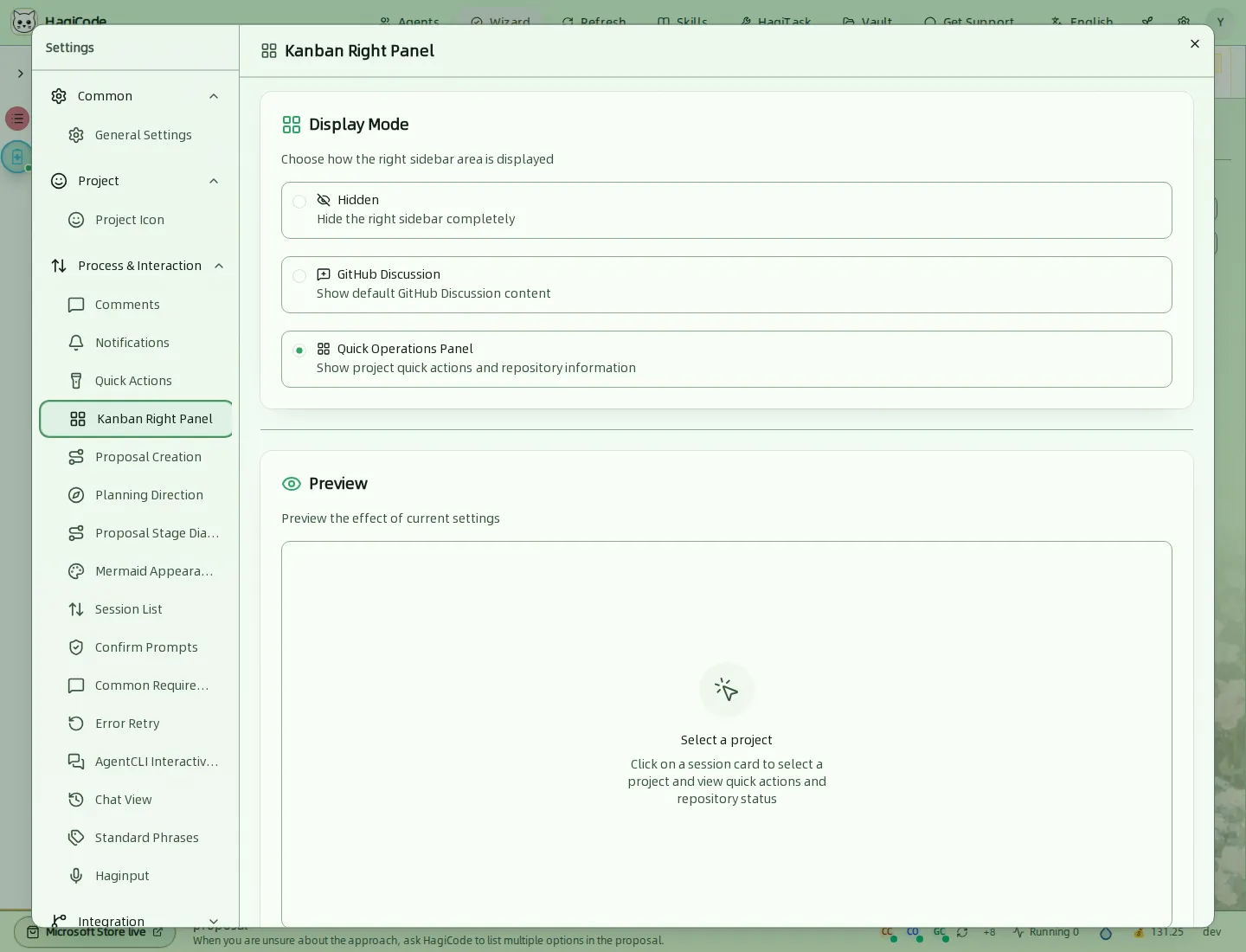
Task: Click the Running 0 status indicator
Action: [1046, 932]
